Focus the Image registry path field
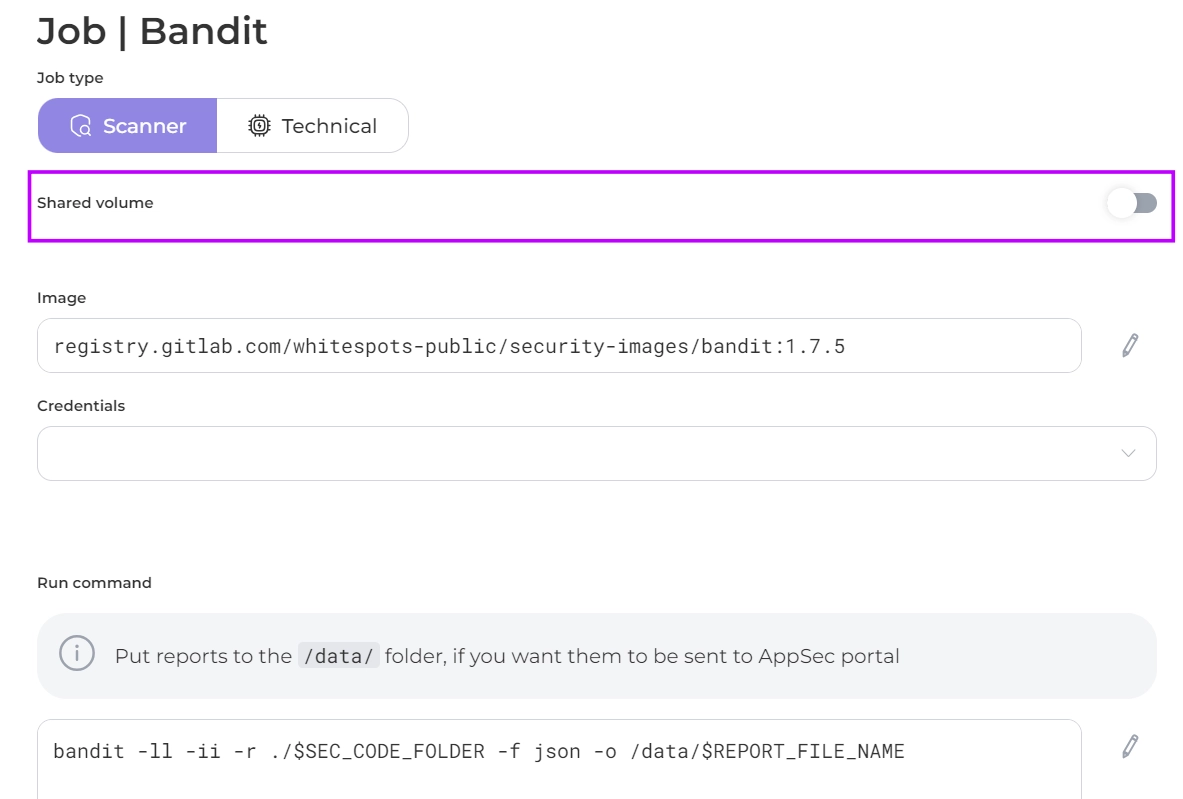Viewport: 1183px width, 799px height. click(558, 346)
